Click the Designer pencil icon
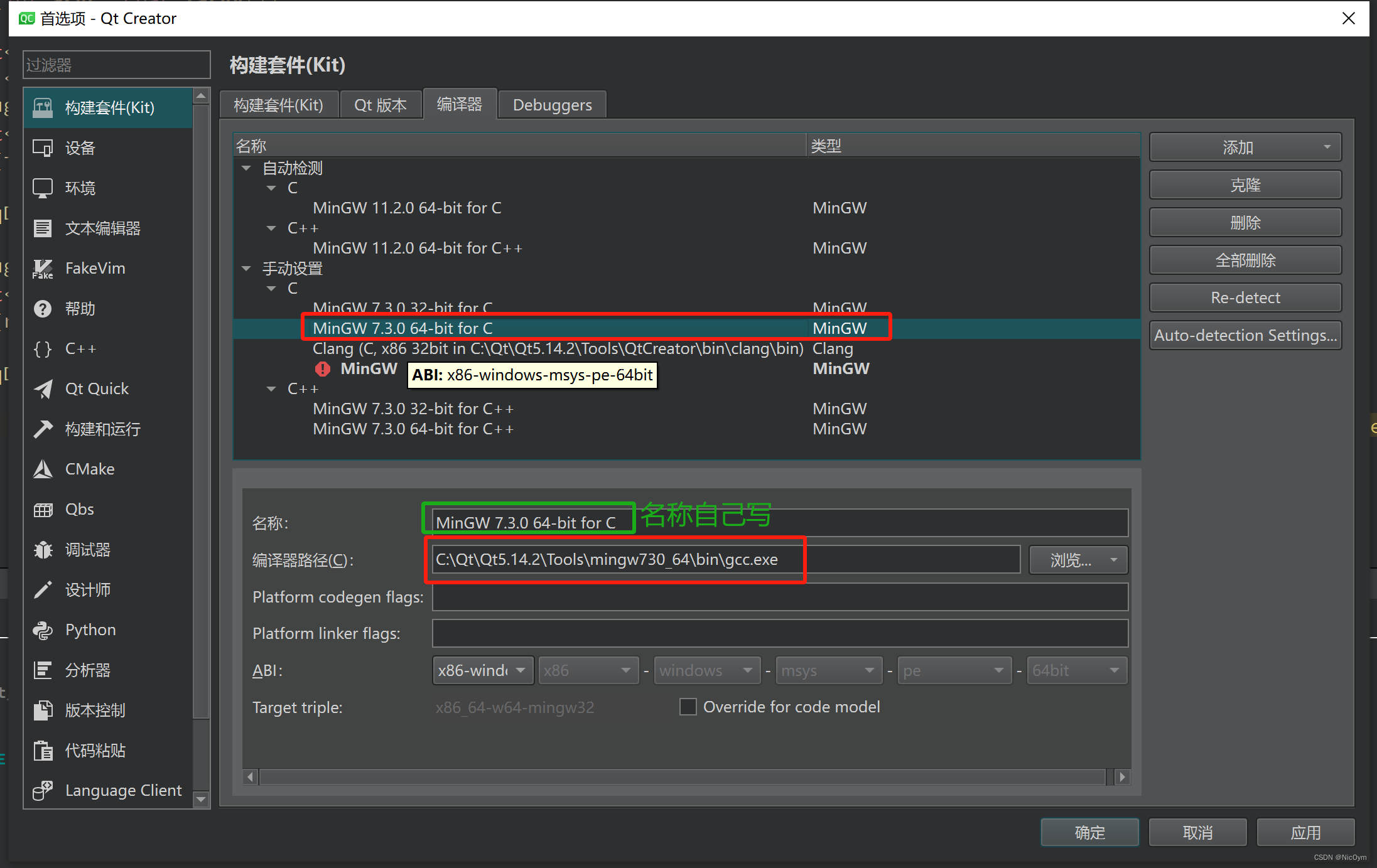This screenshot has width=1377, height=868. coord(43,590)
